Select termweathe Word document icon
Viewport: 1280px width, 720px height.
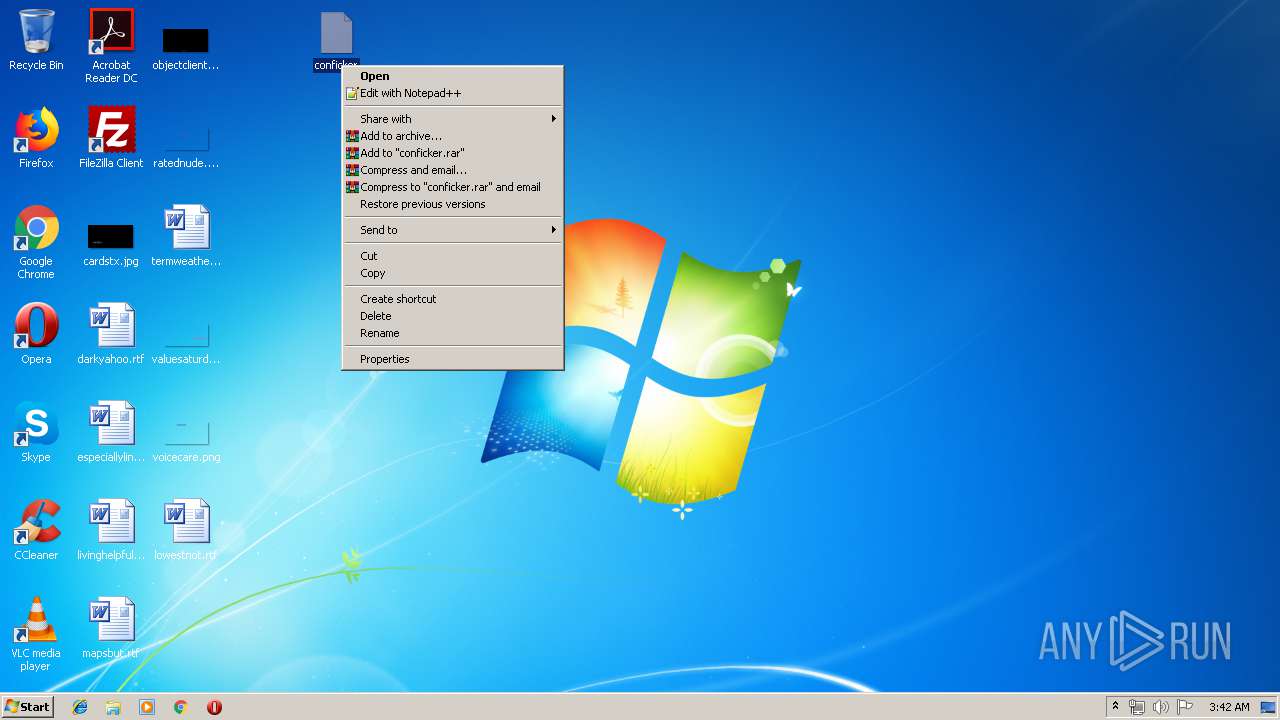185,236
